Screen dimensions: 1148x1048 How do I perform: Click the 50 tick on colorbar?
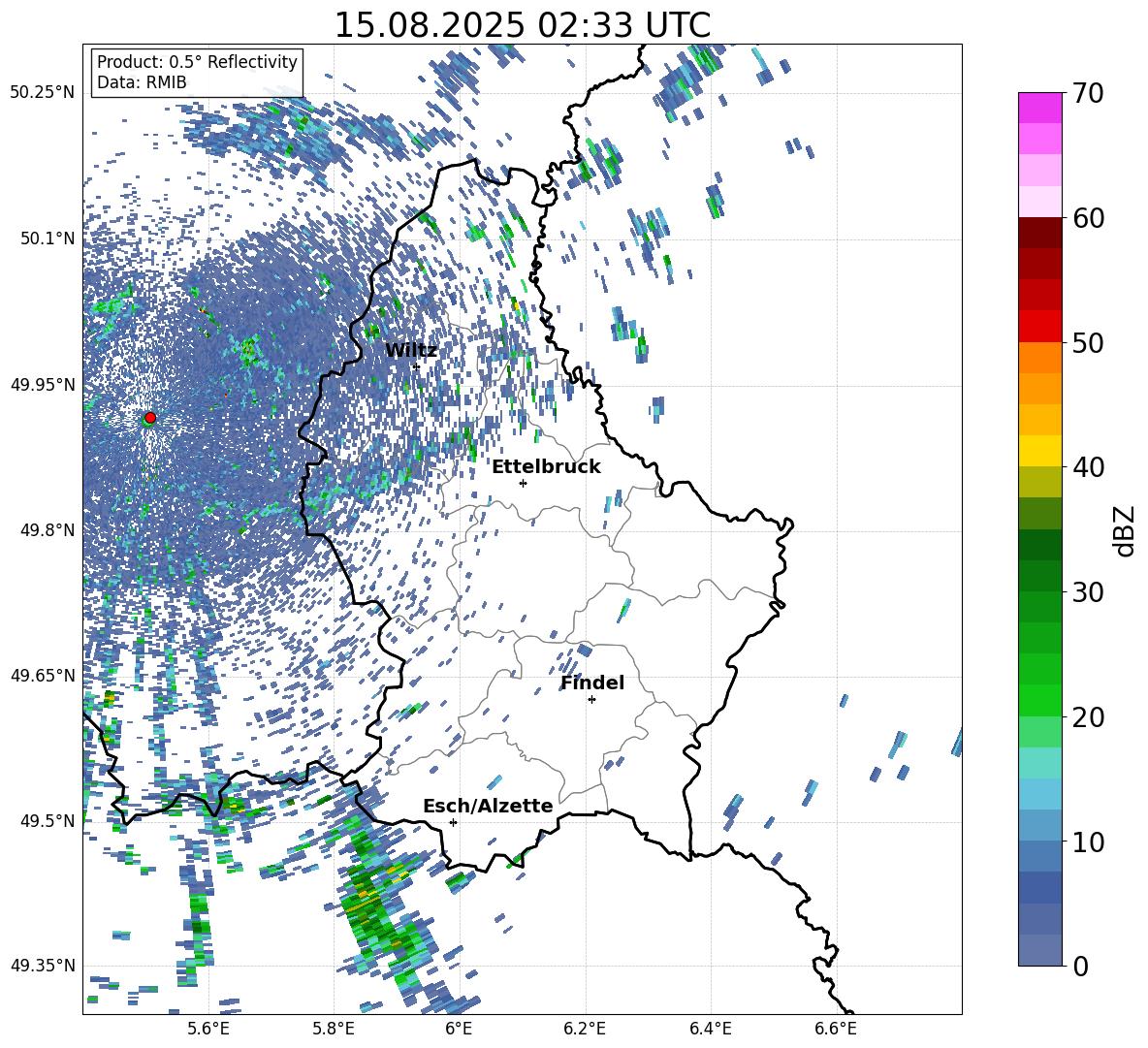tap(1087, 343)
